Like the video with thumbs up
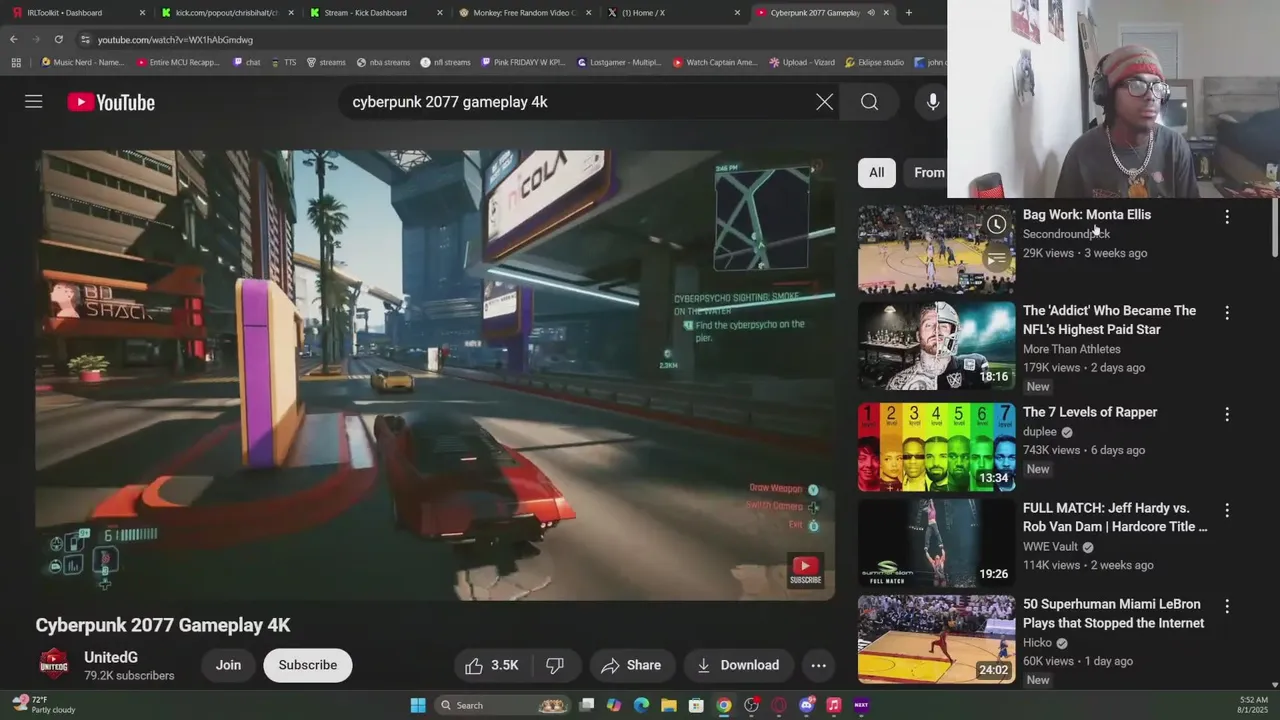1280x720 pixels. pyautogui.click(x=491, y=665)
